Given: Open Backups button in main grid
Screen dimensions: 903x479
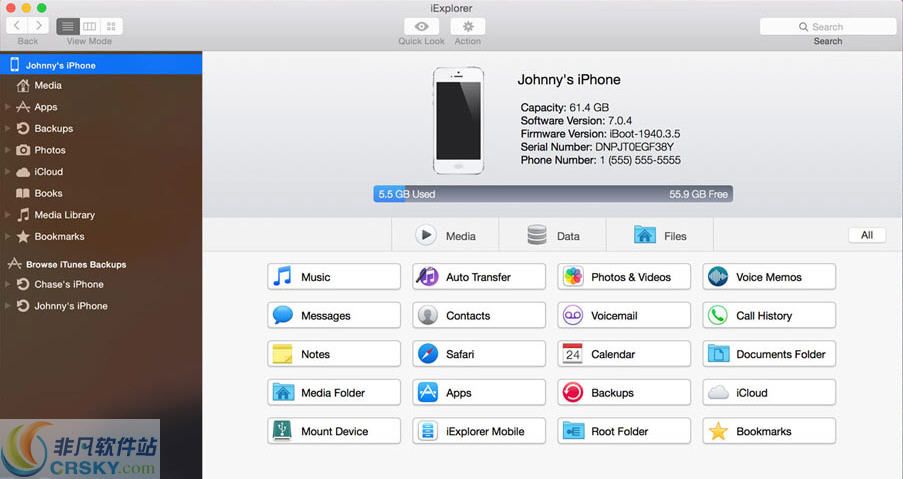Looking at the screenshot, I should [x=624, y=393].
